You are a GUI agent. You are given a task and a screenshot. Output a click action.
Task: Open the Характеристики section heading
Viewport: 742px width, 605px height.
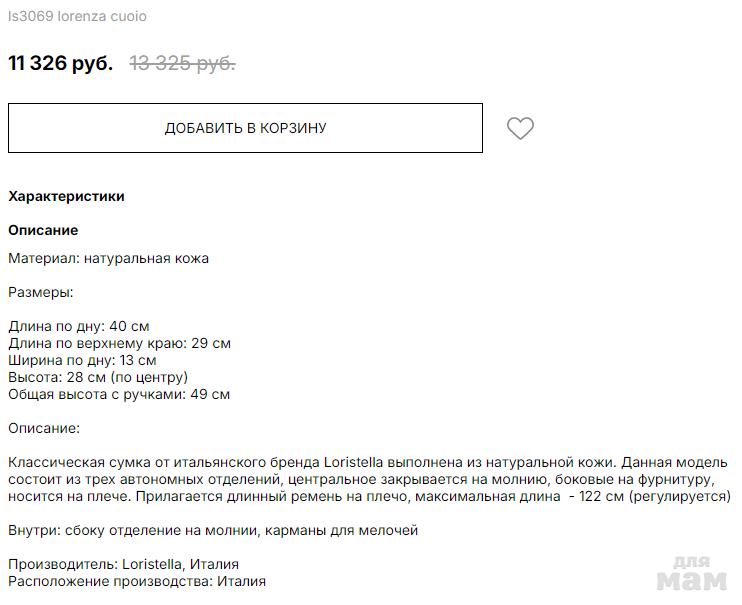click(x=66, y=196)
